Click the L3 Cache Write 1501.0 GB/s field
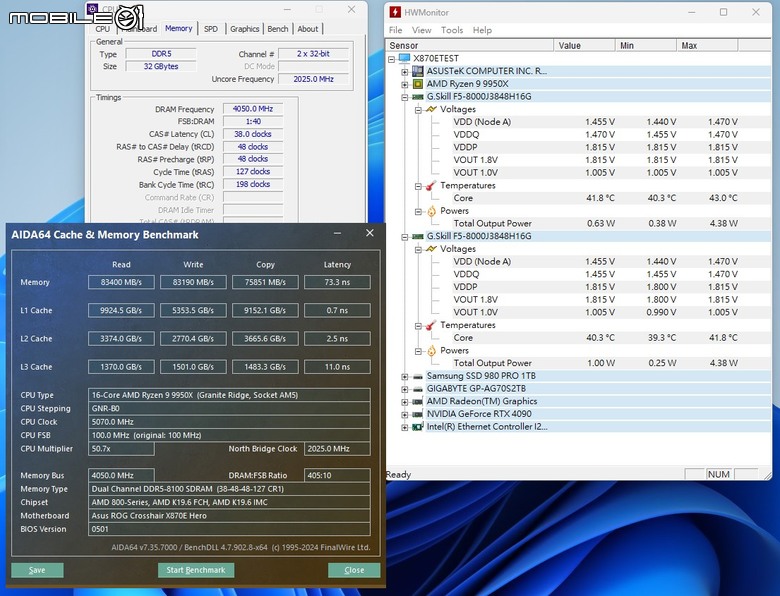The image size is (780, 596). (193, 367)
